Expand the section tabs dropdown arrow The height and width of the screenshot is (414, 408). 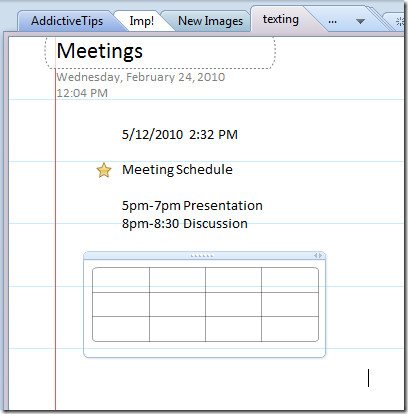(x=360, y=22)
